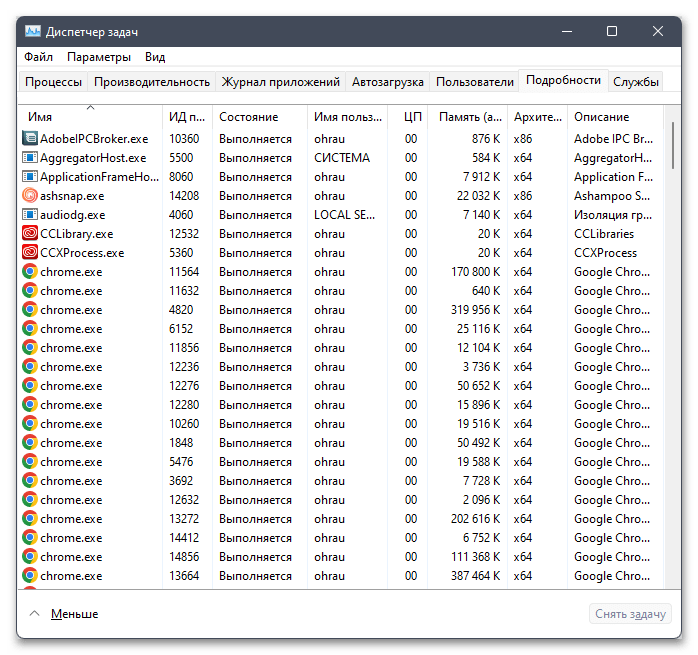698x655 pixels.
Task: Switch to the Автозагрузка tab
Action: [x=387, y=82]
